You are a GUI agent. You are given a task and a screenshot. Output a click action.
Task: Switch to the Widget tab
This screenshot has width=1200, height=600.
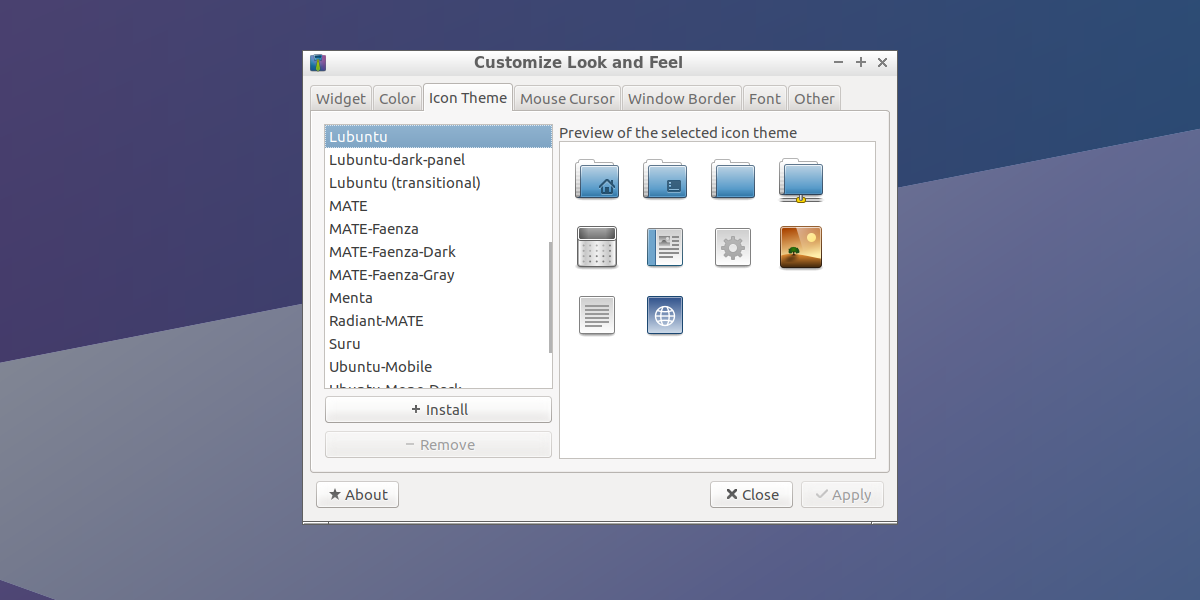341,98
